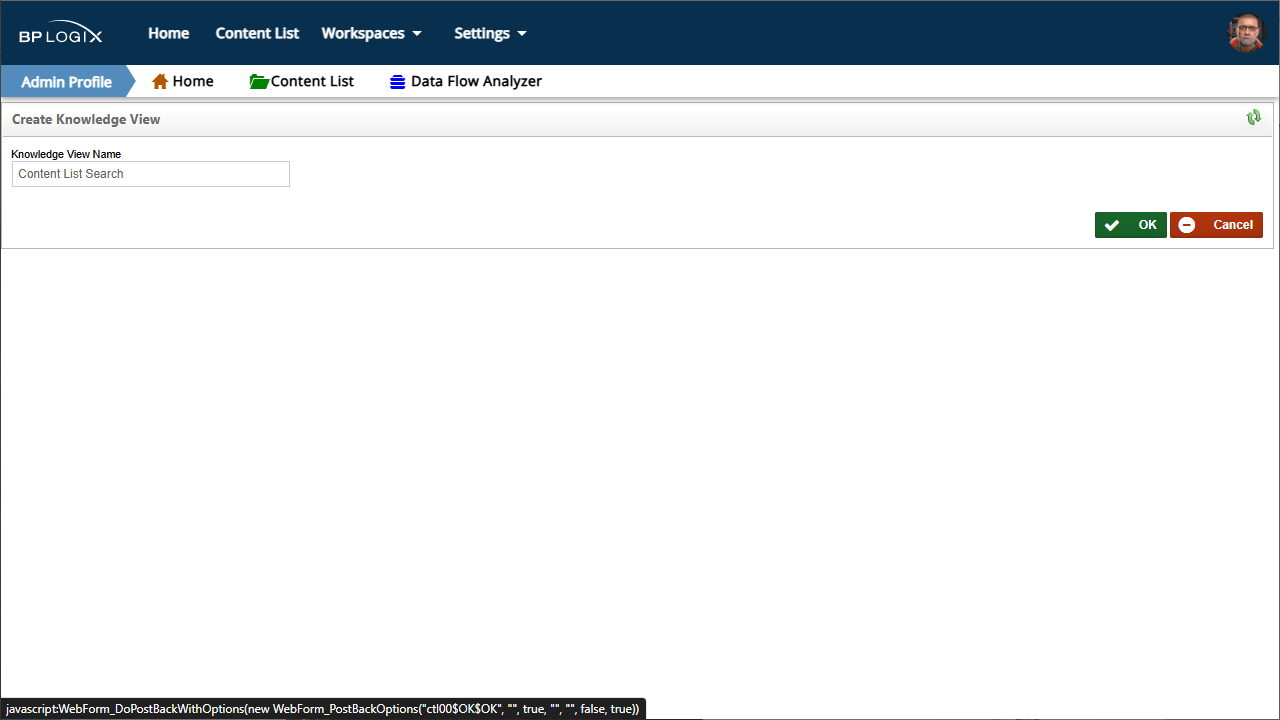The image size is (1280, 720).
Task: Click the Create Knowledge View heading
Action: pyautogui.click(x=86, y=119)
